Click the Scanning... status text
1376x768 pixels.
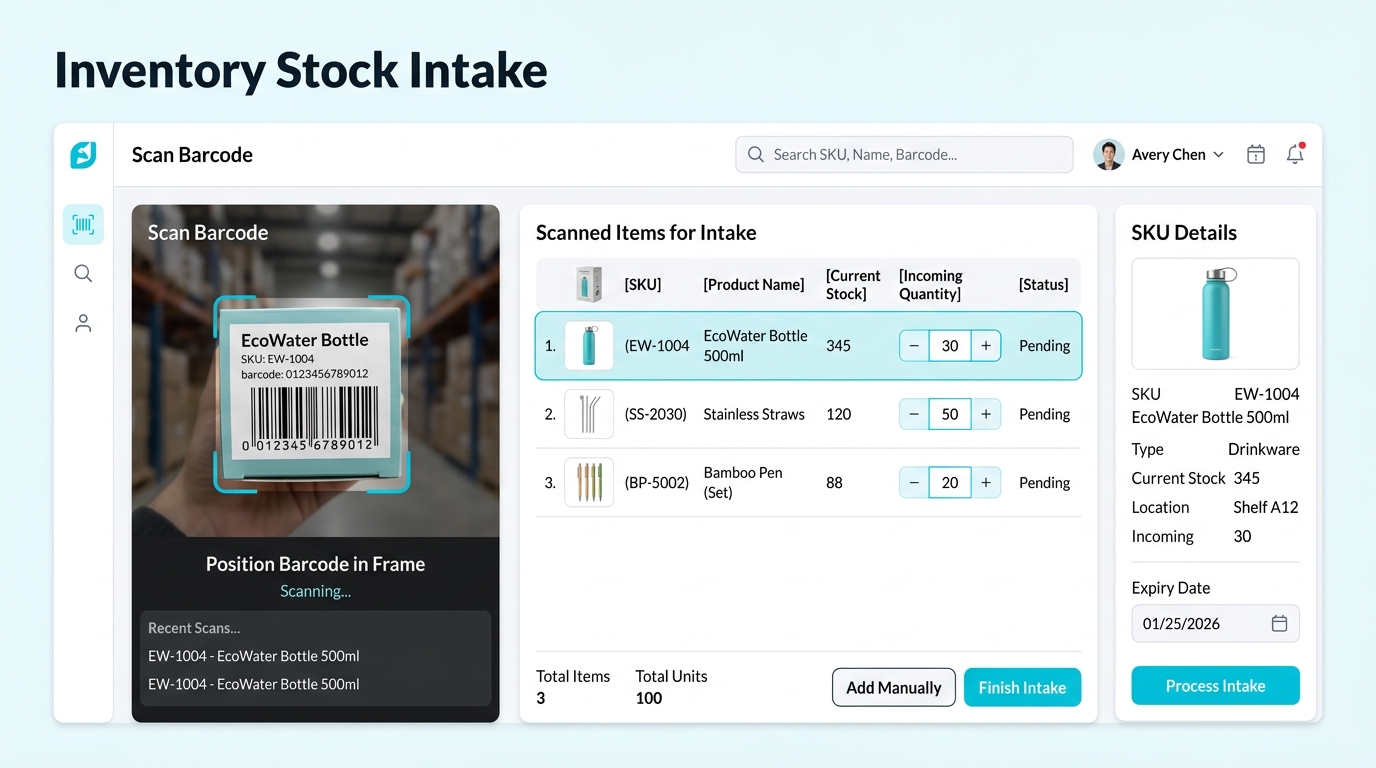pyautogui.click(x=315, y=591)
